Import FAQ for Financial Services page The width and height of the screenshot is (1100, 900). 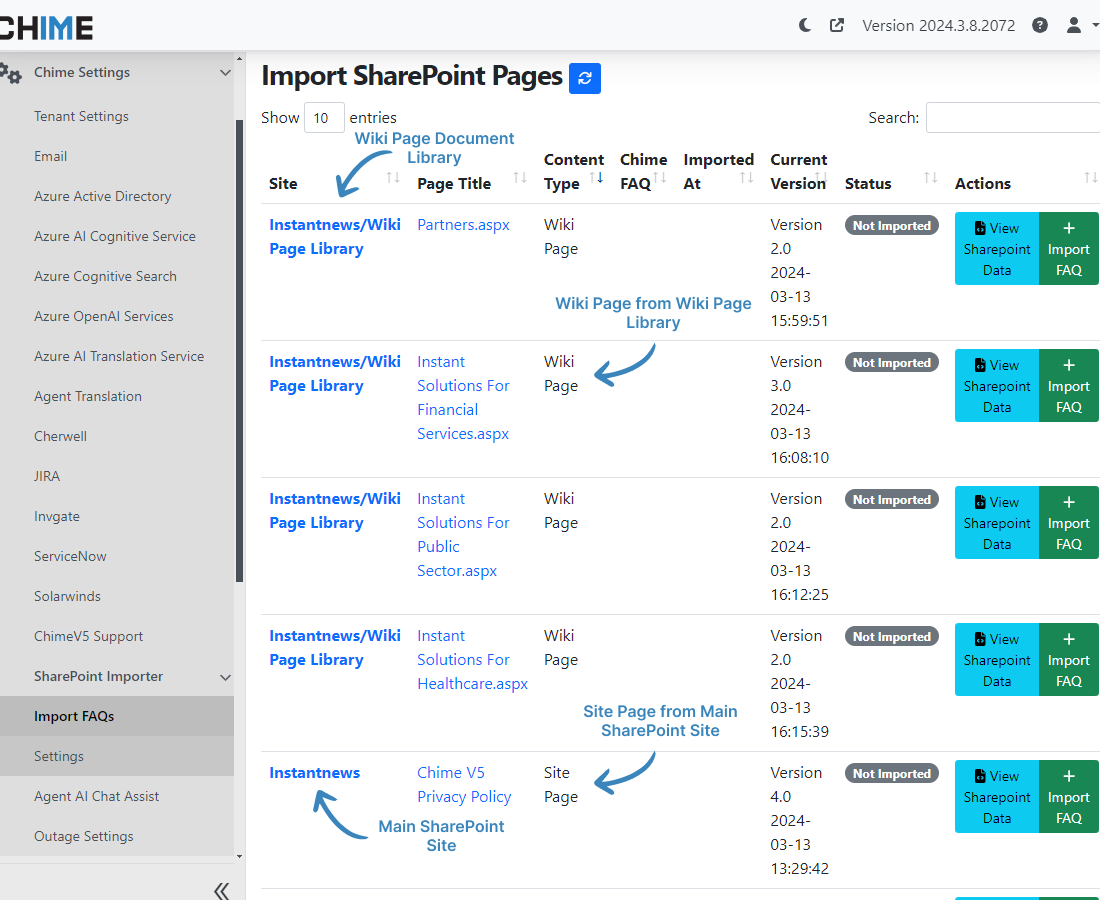tap(1068, 385)
